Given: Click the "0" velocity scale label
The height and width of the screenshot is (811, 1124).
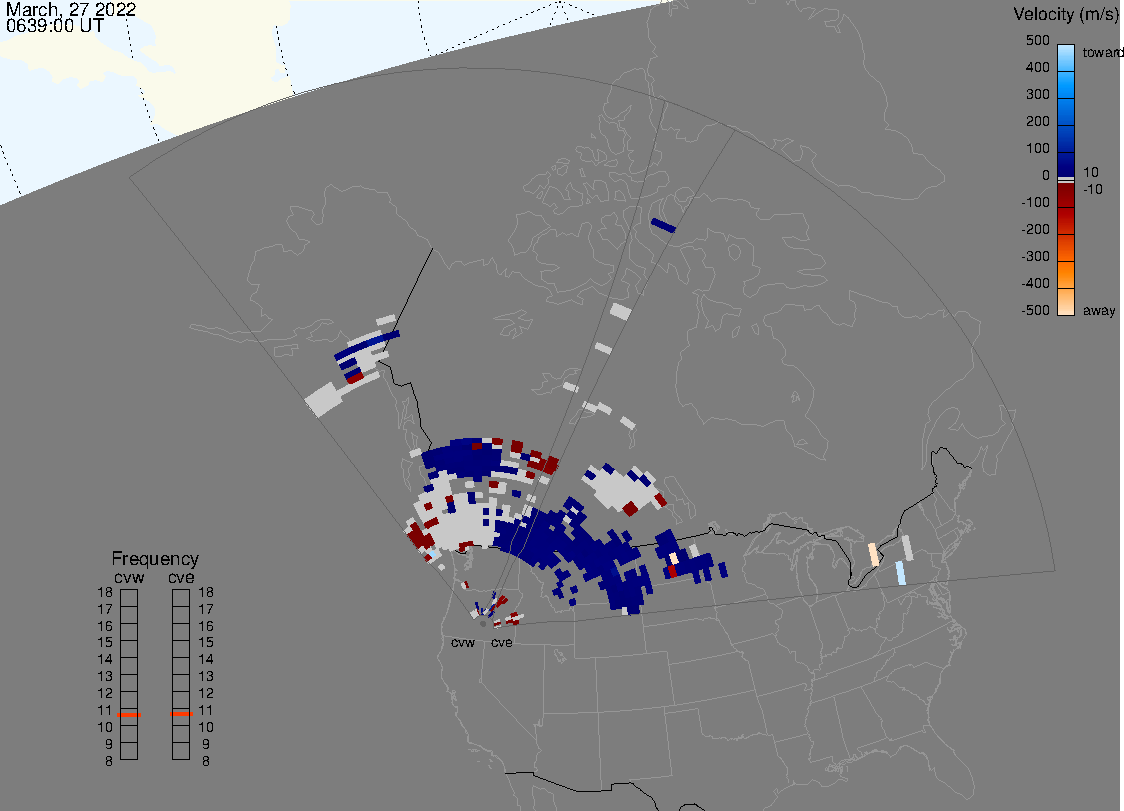Looking at the screenshot, I should [x=1046, y=176].
